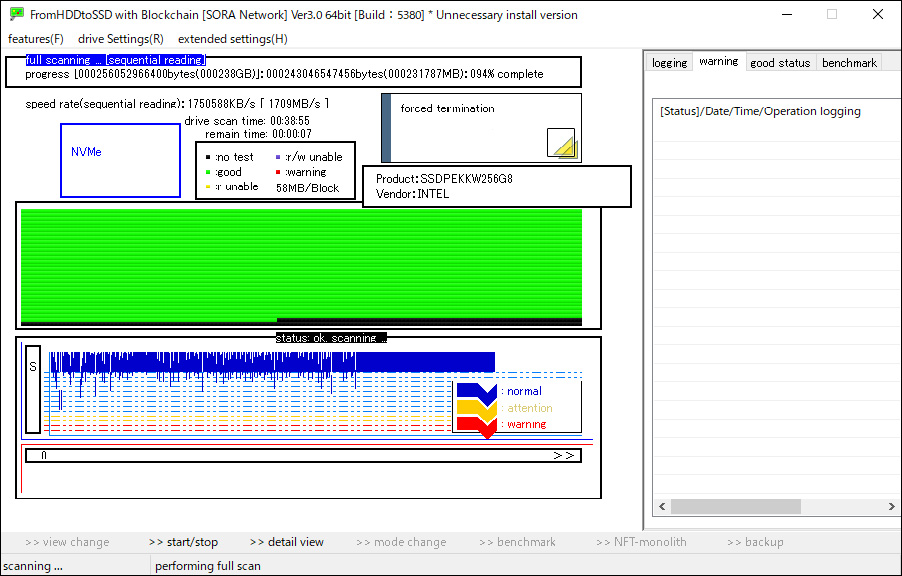The height and width of the screenshot is (576, 902).
Task: Click the forced termination button
Action: pyautogui.click(x=481, y=128)
